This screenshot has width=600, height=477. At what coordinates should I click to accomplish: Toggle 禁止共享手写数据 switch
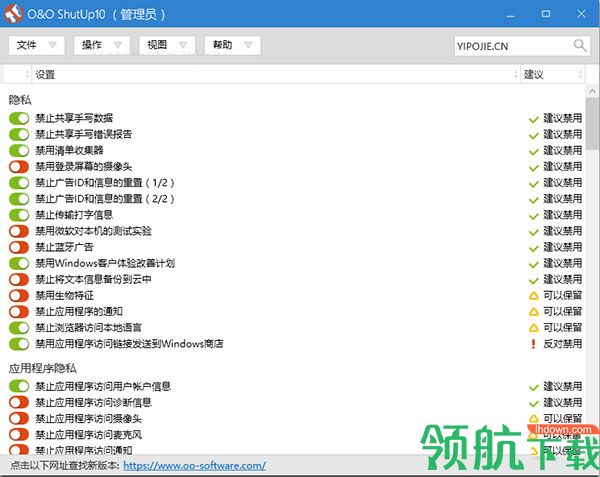19,118
